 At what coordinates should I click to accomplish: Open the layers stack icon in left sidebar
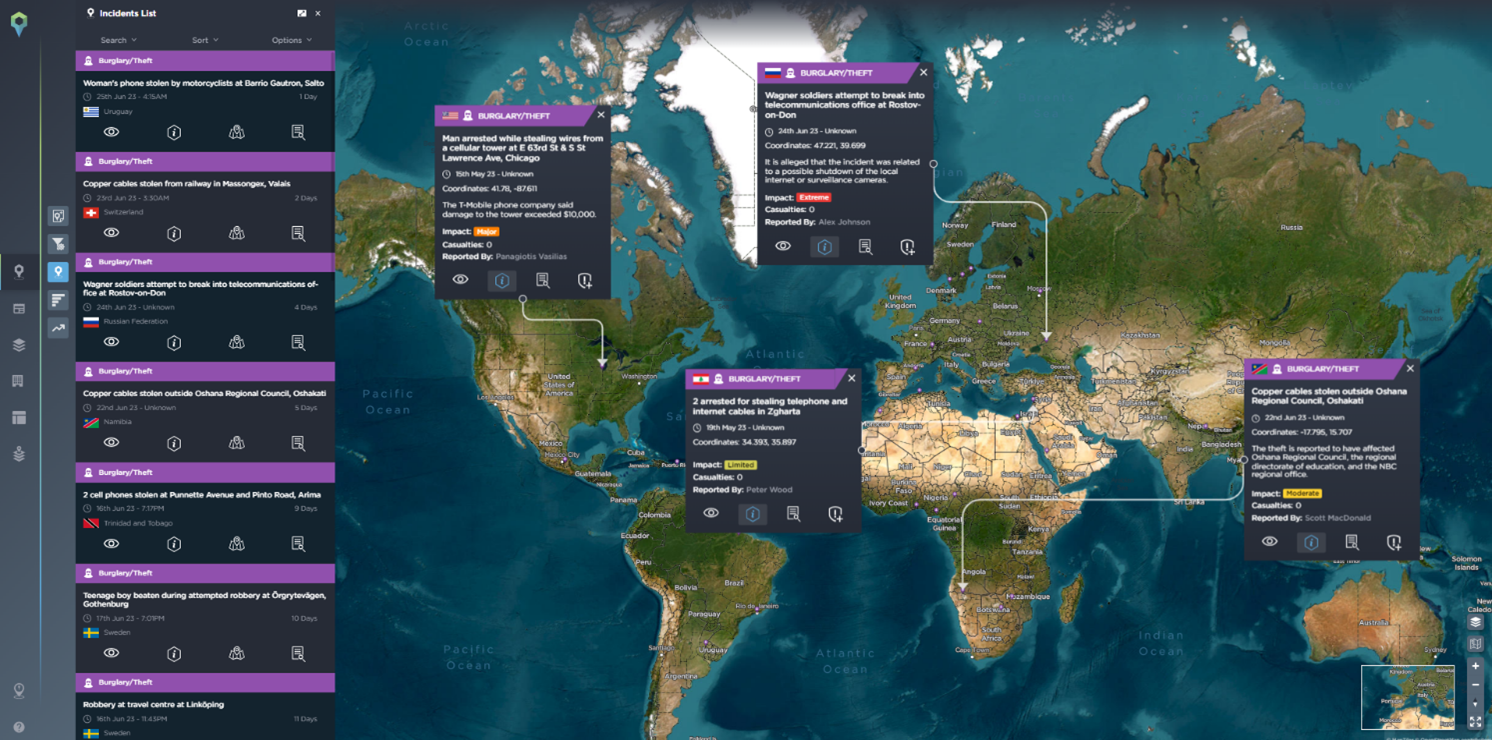(19, 345)
